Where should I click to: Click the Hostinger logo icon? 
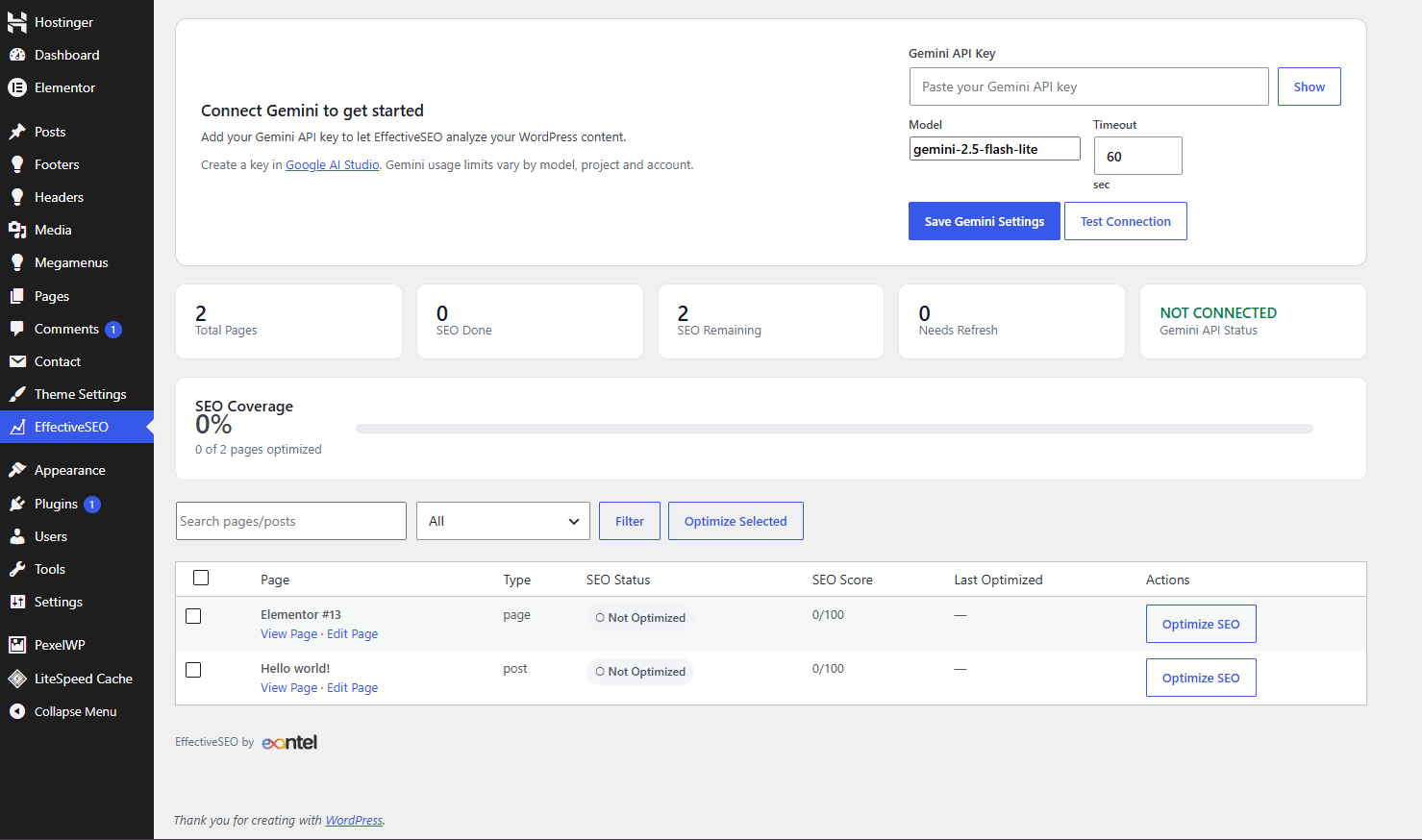click(17, 22)
